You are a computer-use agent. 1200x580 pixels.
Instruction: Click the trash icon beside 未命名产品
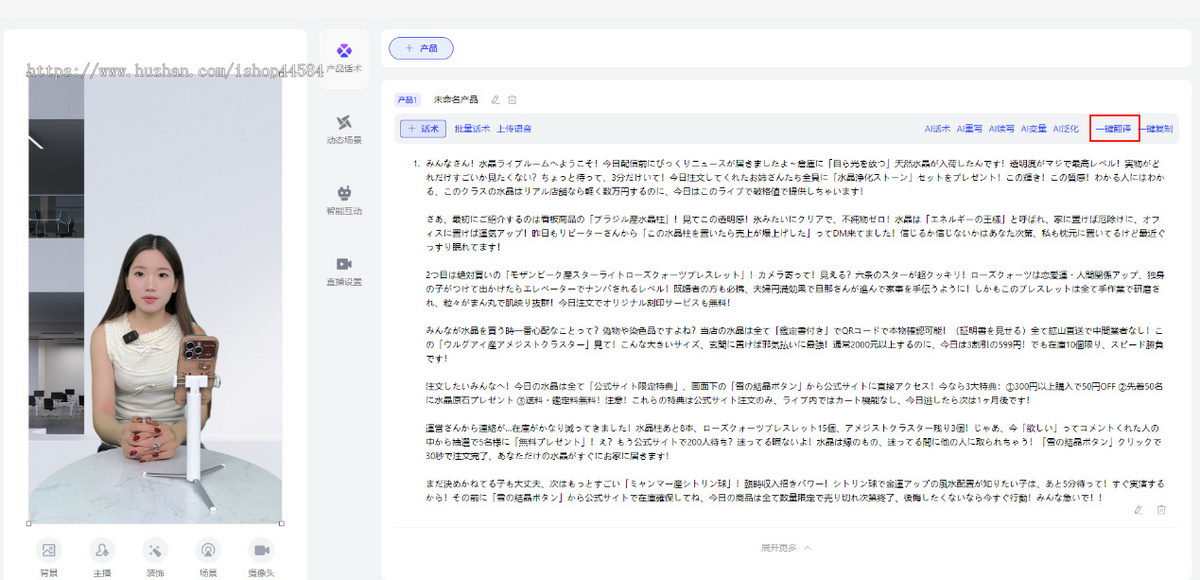512,99
